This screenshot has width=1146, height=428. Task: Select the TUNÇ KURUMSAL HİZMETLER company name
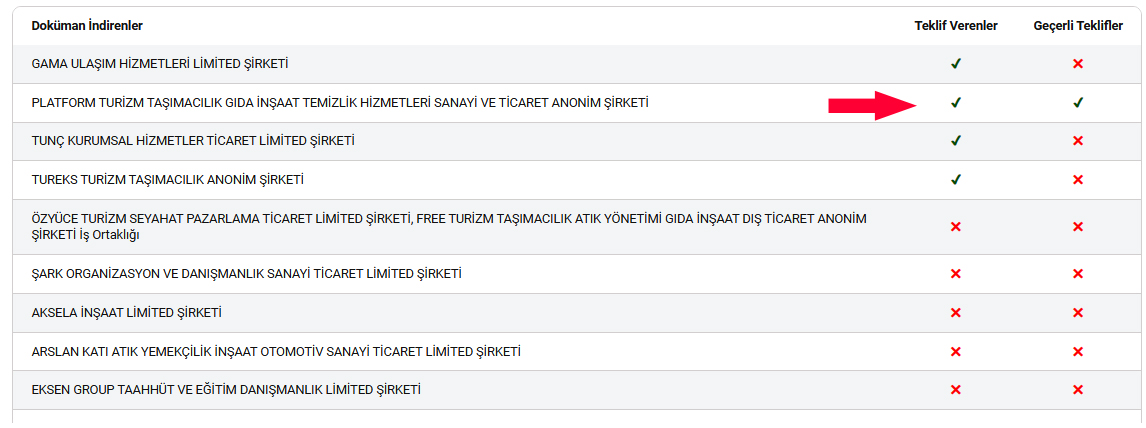coord(193,141)
